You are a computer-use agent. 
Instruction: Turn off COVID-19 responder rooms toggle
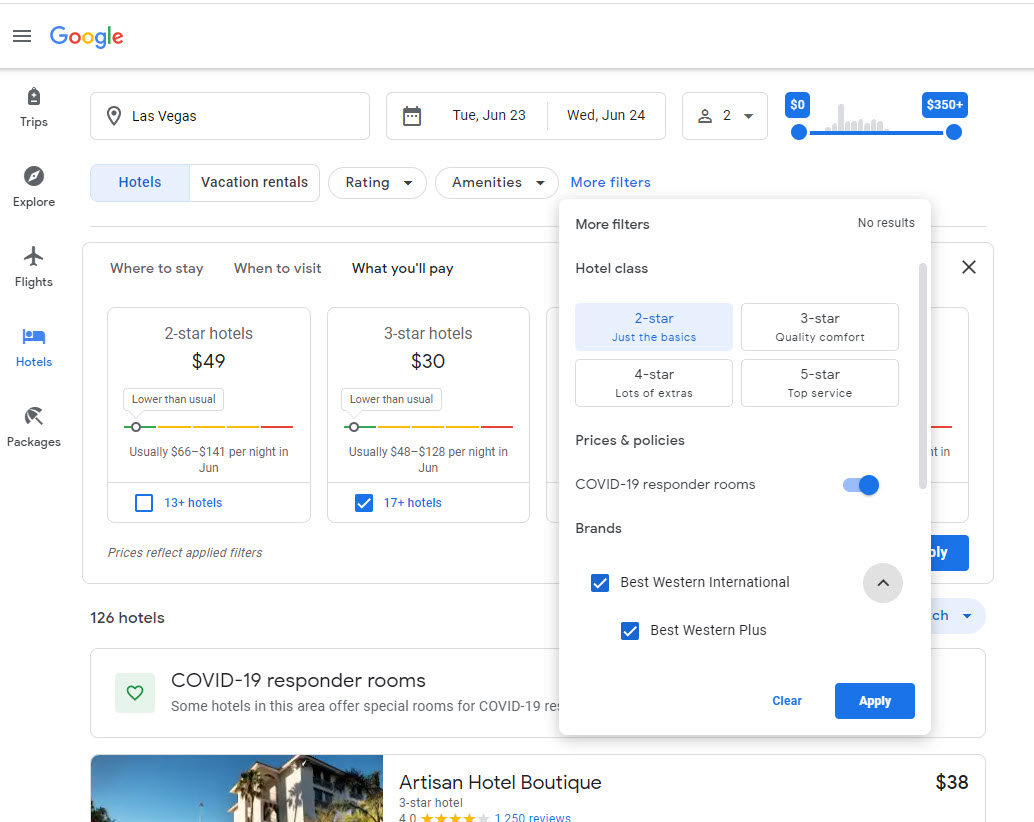(x=861, y=485)
